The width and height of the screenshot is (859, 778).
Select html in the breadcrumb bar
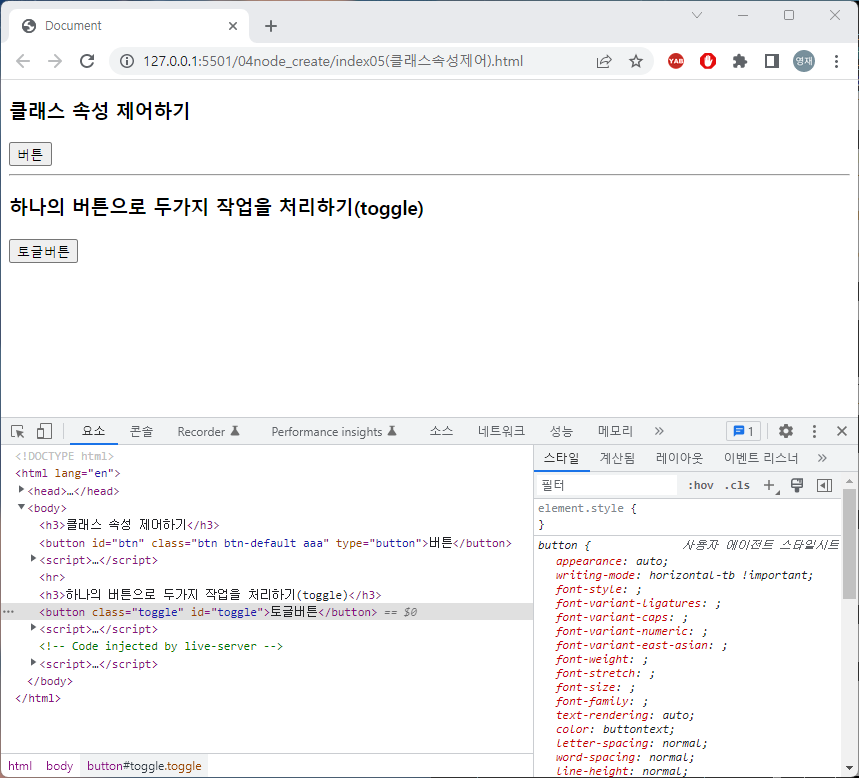point(20,766)
